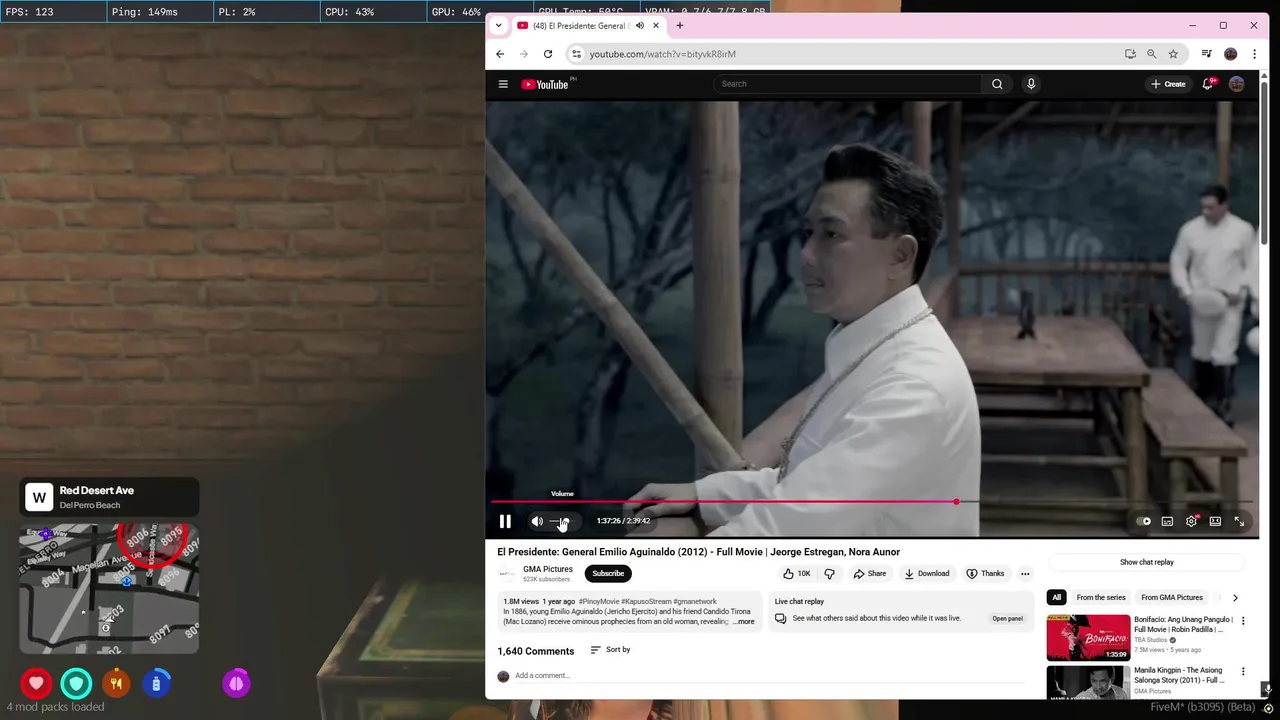Image resolution: width=1280 pixels, height=720 pixels.
Task: Open the tab search dropdown arrow
Action: point(500,26)
